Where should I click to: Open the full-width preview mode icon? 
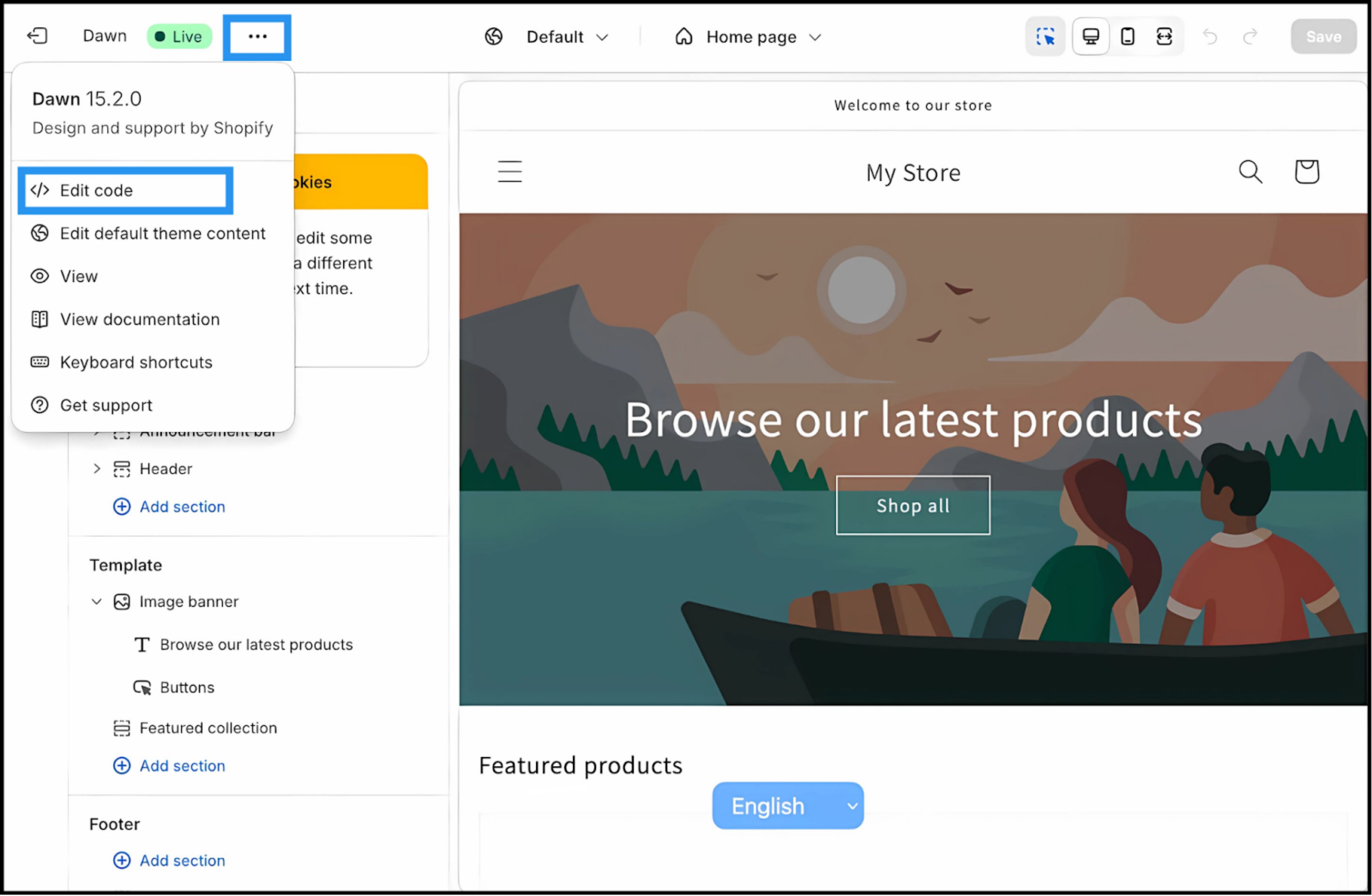pos(1164,36)
